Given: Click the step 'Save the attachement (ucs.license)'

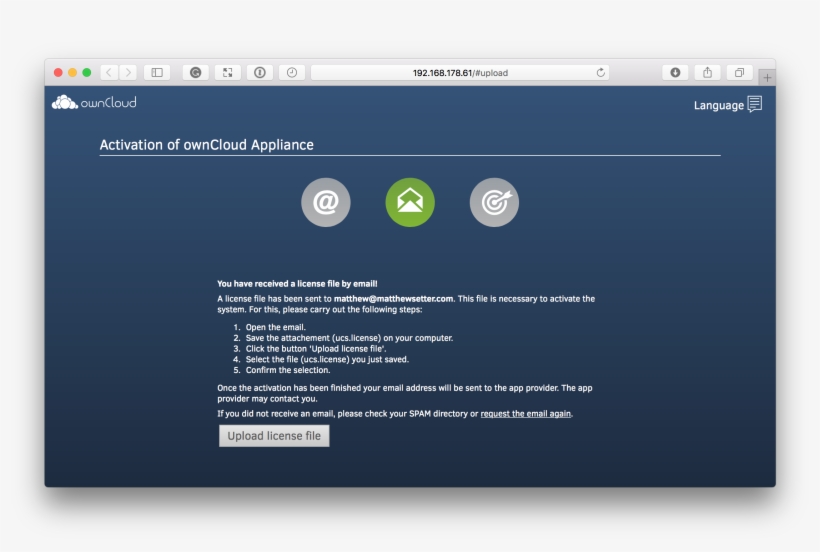Looking at the screenshot, I should (349, 338).
